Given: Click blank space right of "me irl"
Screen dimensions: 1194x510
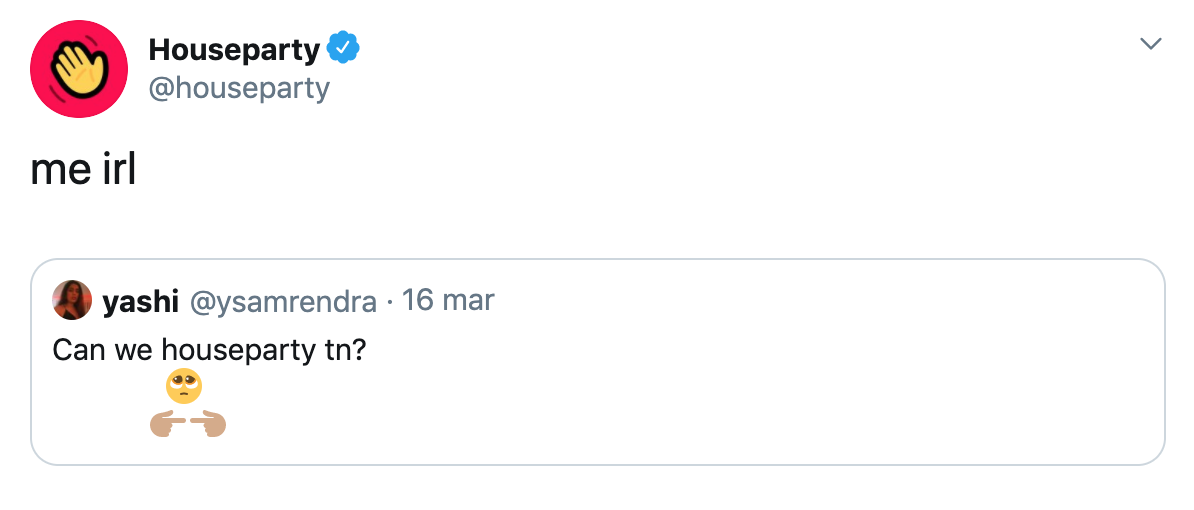Looking at the screenshot, I should [x=600, y=170].
